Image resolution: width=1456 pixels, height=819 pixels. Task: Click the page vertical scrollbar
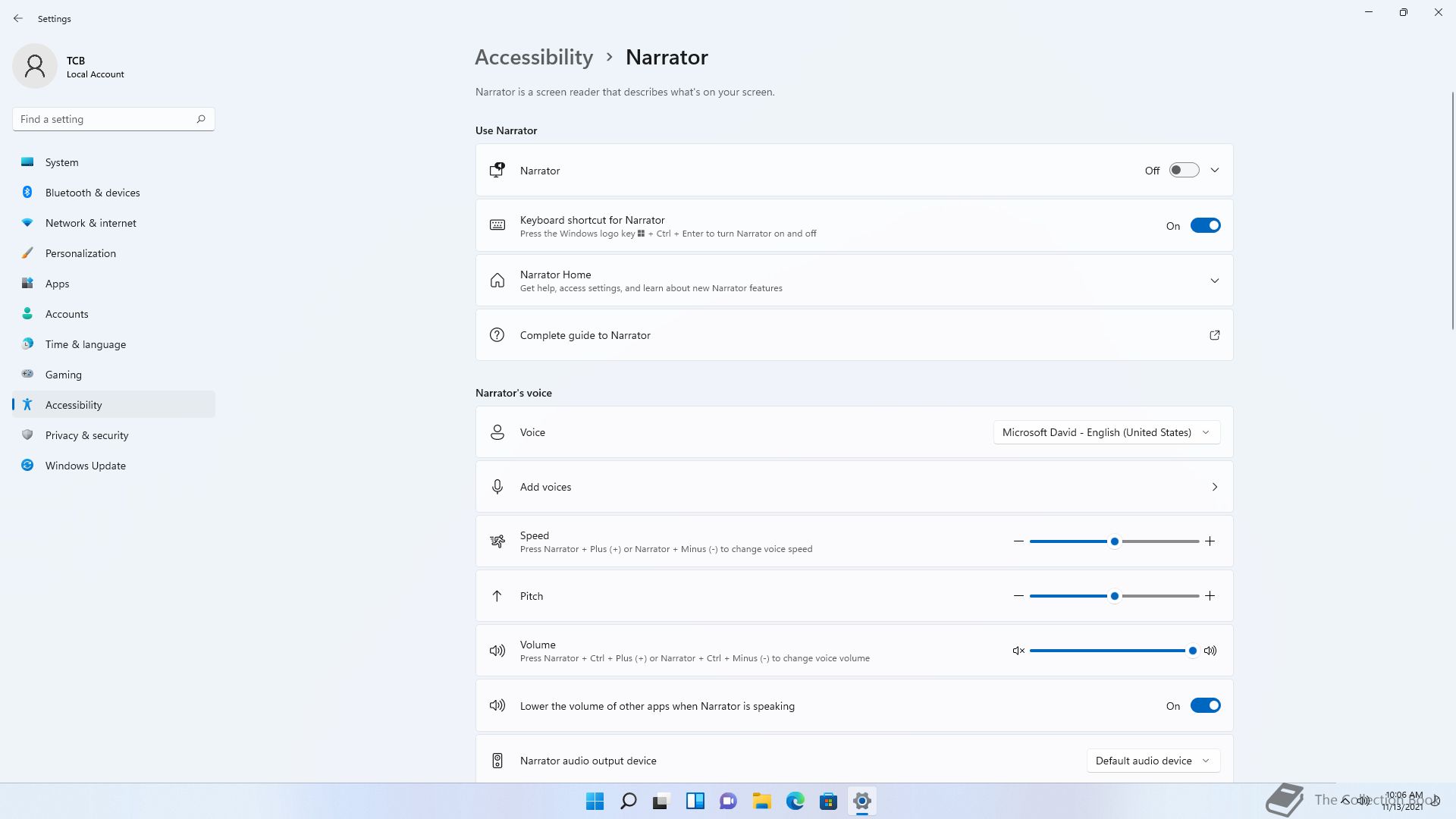point(1453,210)
